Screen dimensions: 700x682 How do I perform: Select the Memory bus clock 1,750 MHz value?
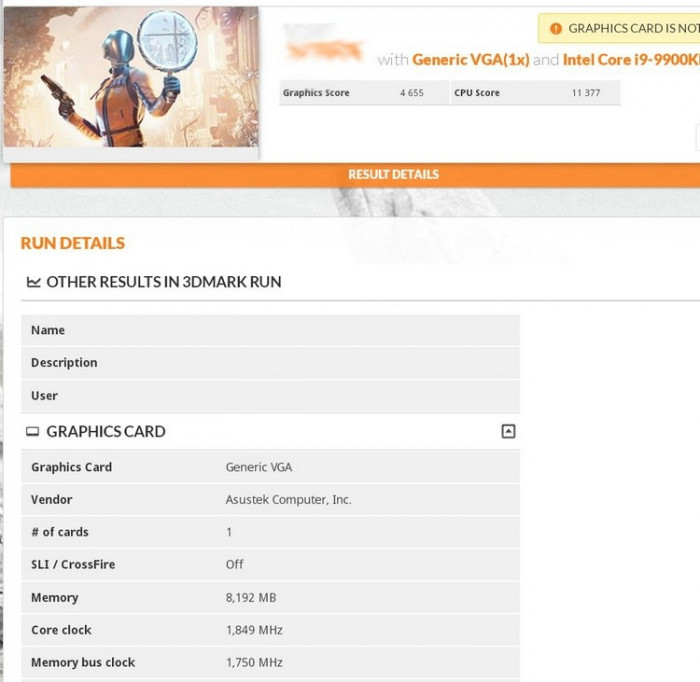pyautogui.click(x=254, y=663)
